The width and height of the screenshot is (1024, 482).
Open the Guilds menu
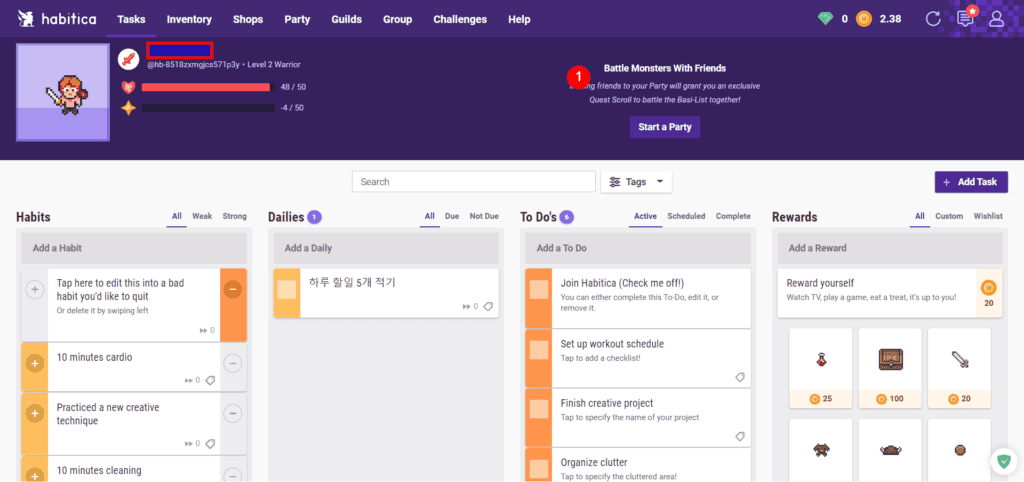click(347, 19)
